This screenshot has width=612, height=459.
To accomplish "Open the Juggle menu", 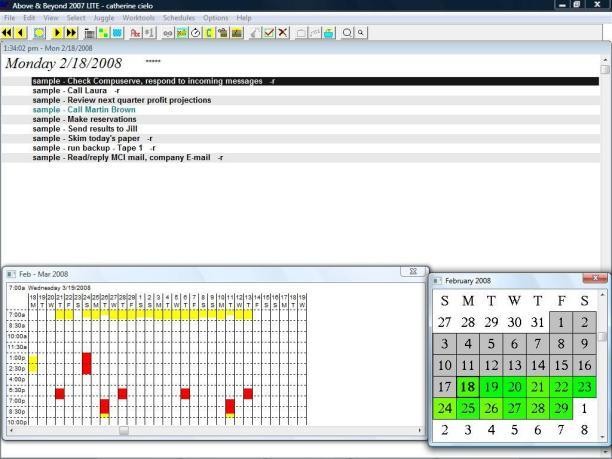I will click(104, 18).
